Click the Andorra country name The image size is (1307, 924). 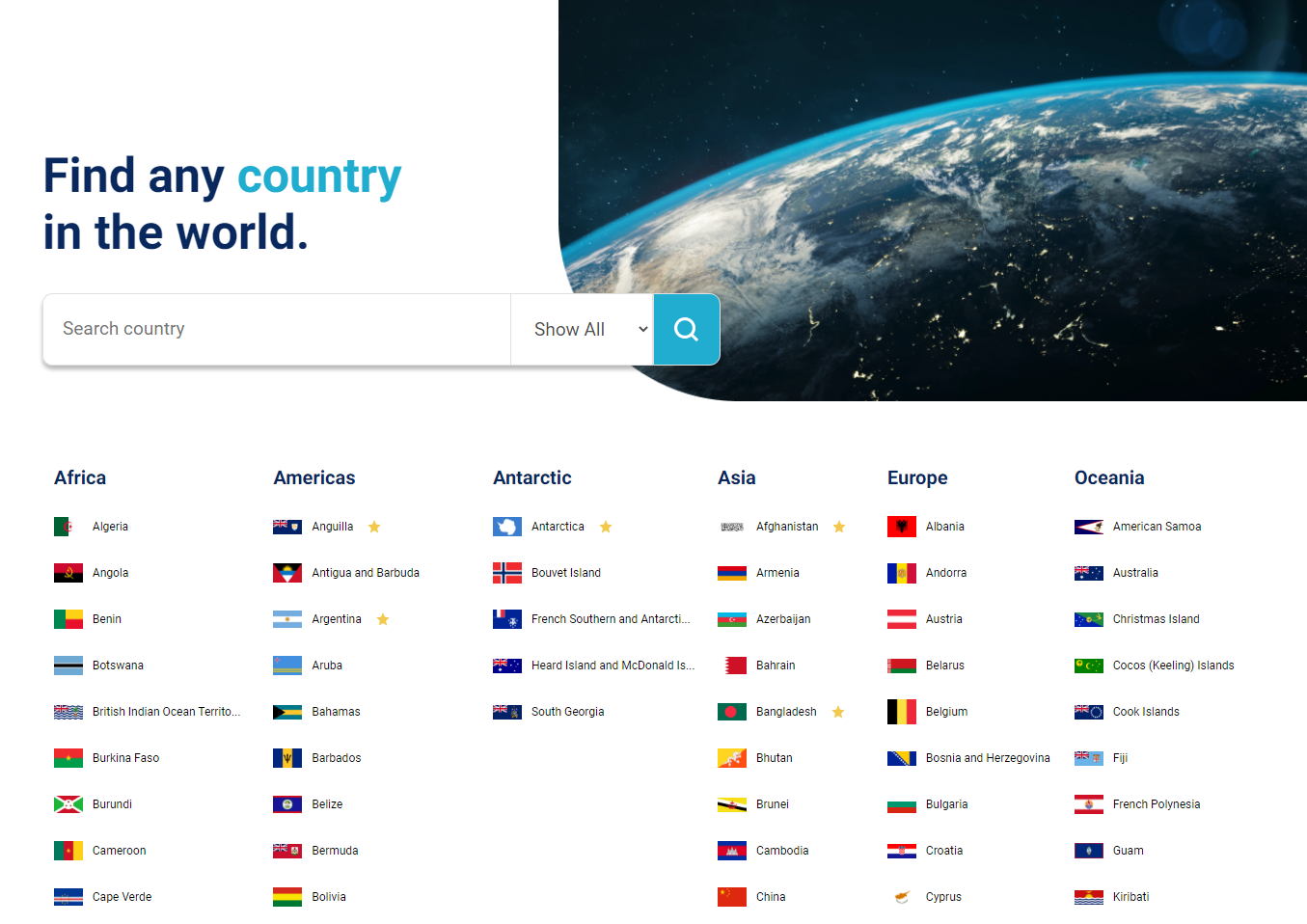pos(946,573)
